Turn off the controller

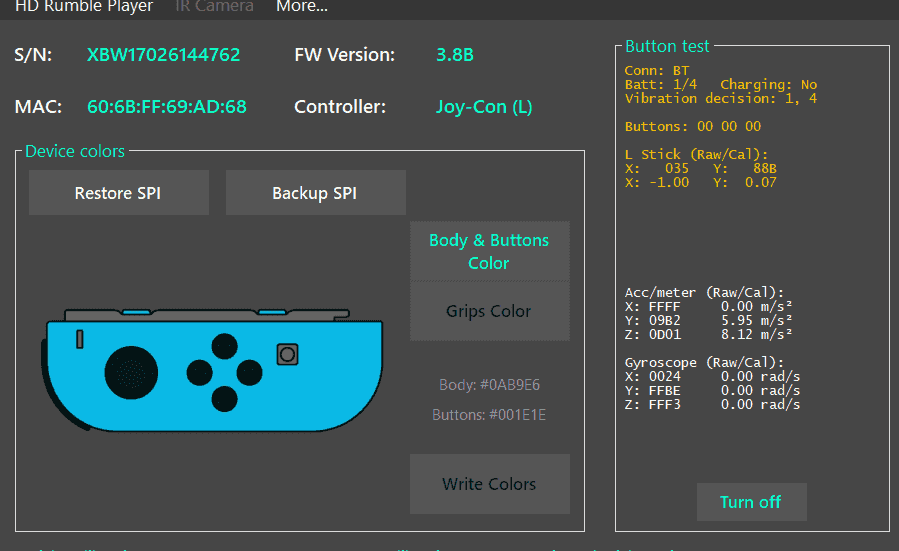(x=751, y=502)
